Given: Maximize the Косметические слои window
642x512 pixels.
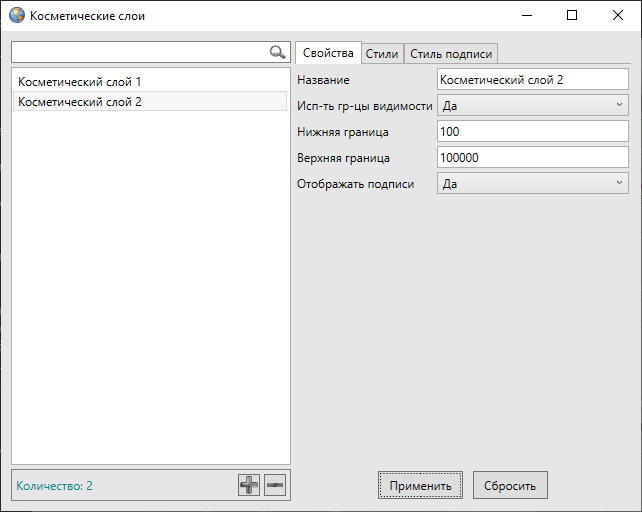Looking at the screenshot, I should coord(572,15).
